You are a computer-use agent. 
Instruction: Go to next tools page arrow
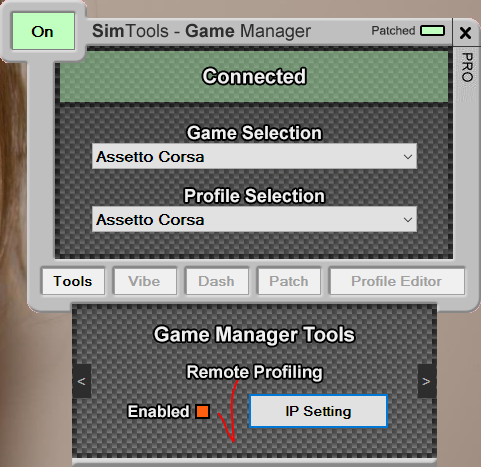click(427, 381)
